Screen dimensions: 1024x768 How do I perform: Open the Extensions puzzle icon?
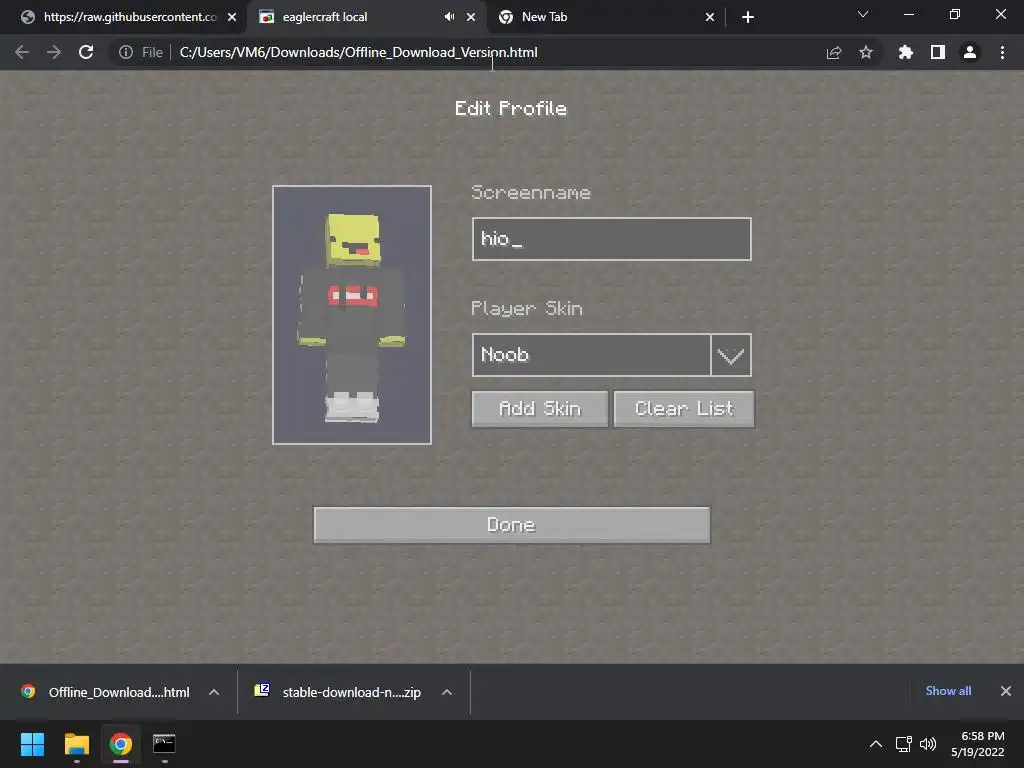coord(906,52)
